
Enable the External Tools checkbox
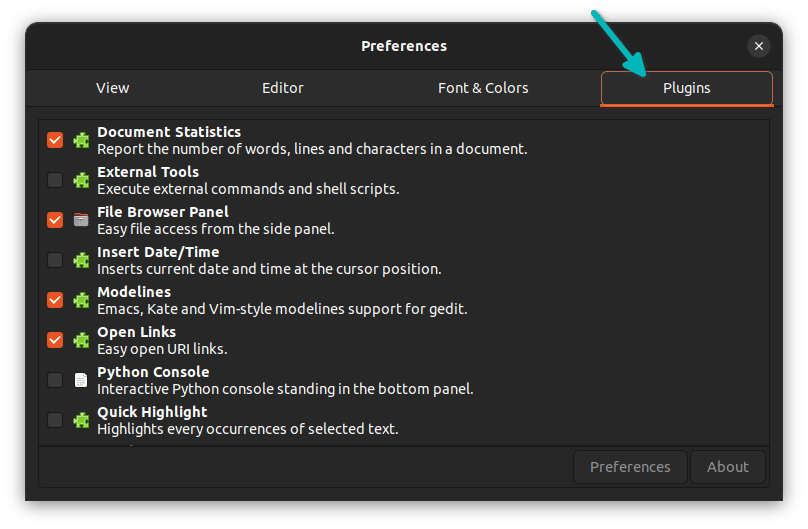55,180
